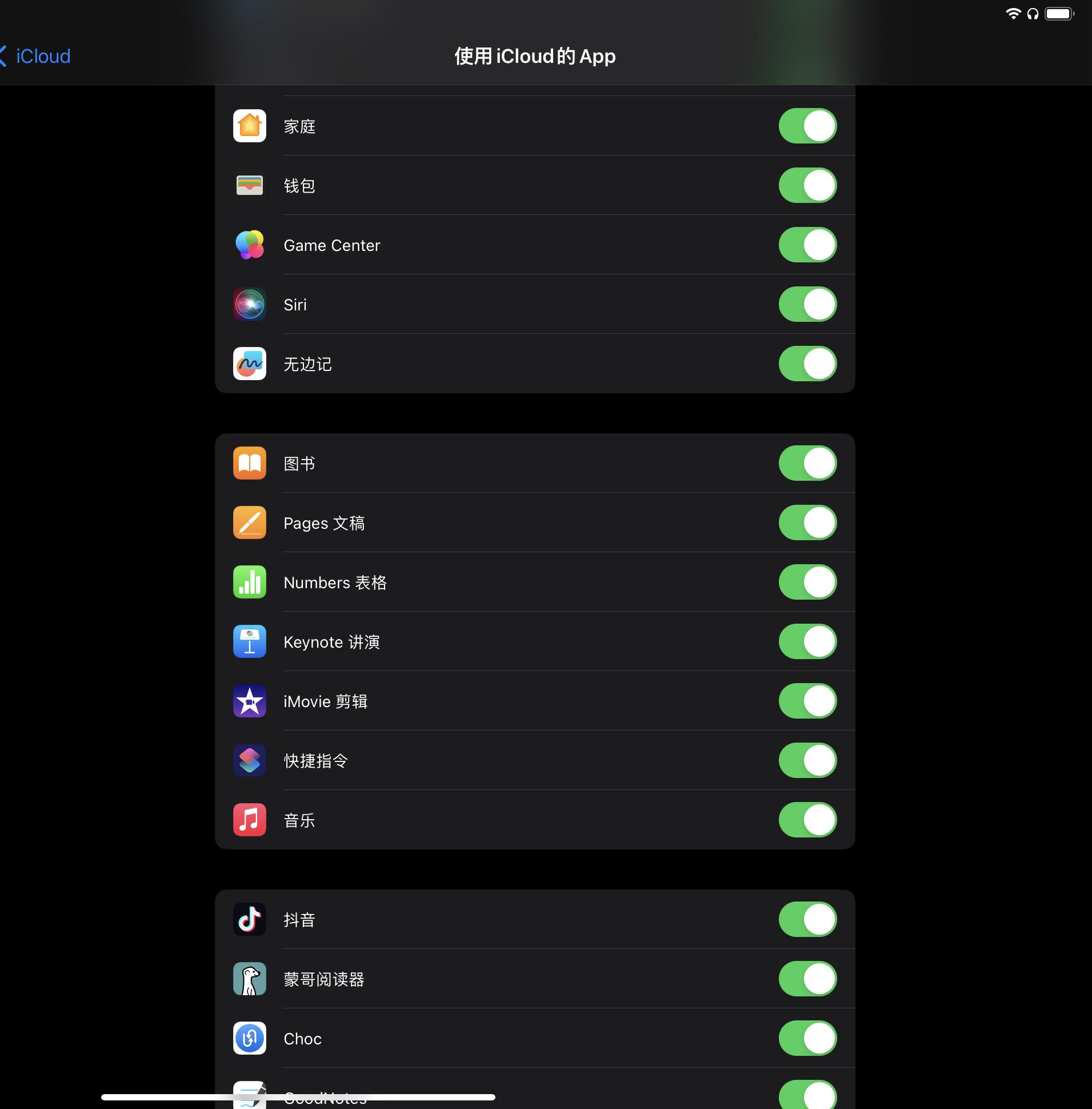Tap the Douyin (抖音) app icon

point(250,919)
